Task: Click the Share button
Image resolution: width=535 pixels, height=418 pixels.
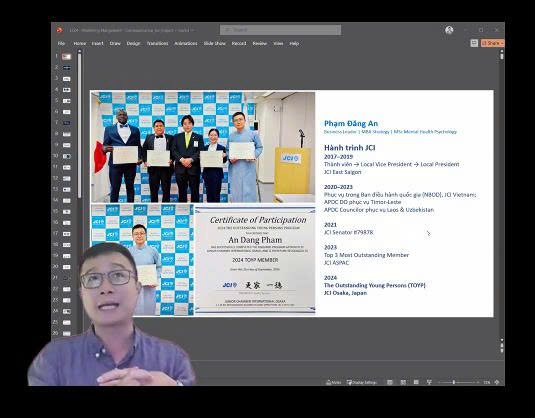Action: pyautogui.click(x=492, y=43)
